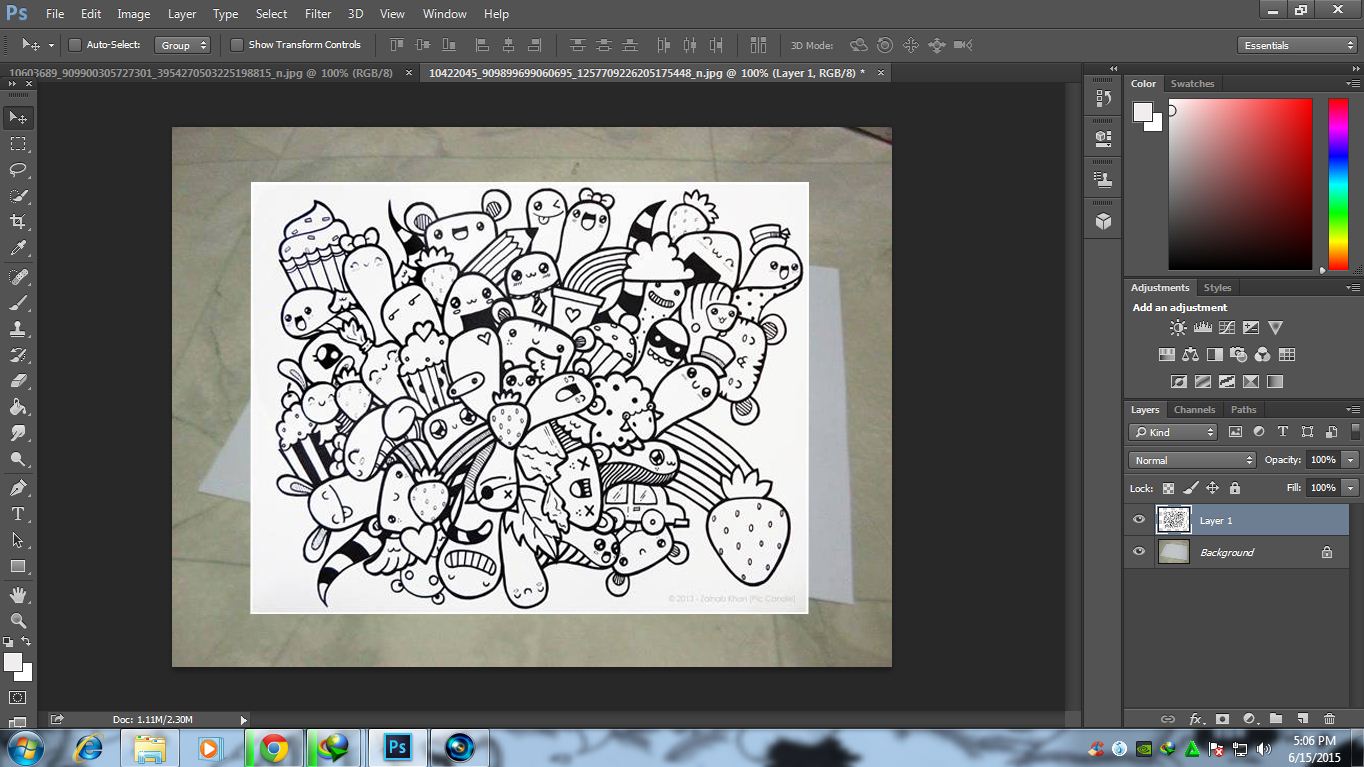1364x767 pixels.
Task: Enable the Auto-Select checkbox
Action: 74,45
